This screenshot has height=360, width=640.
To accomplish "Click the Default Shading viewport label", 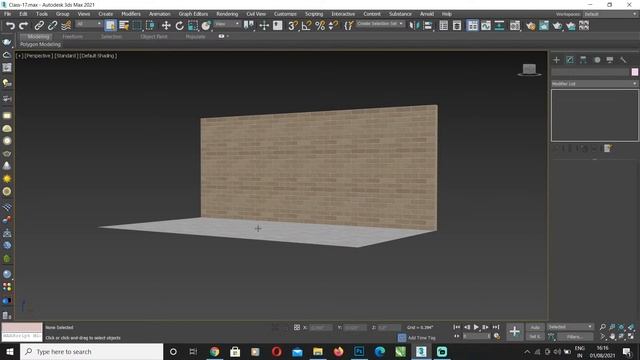I will (98, 56).
